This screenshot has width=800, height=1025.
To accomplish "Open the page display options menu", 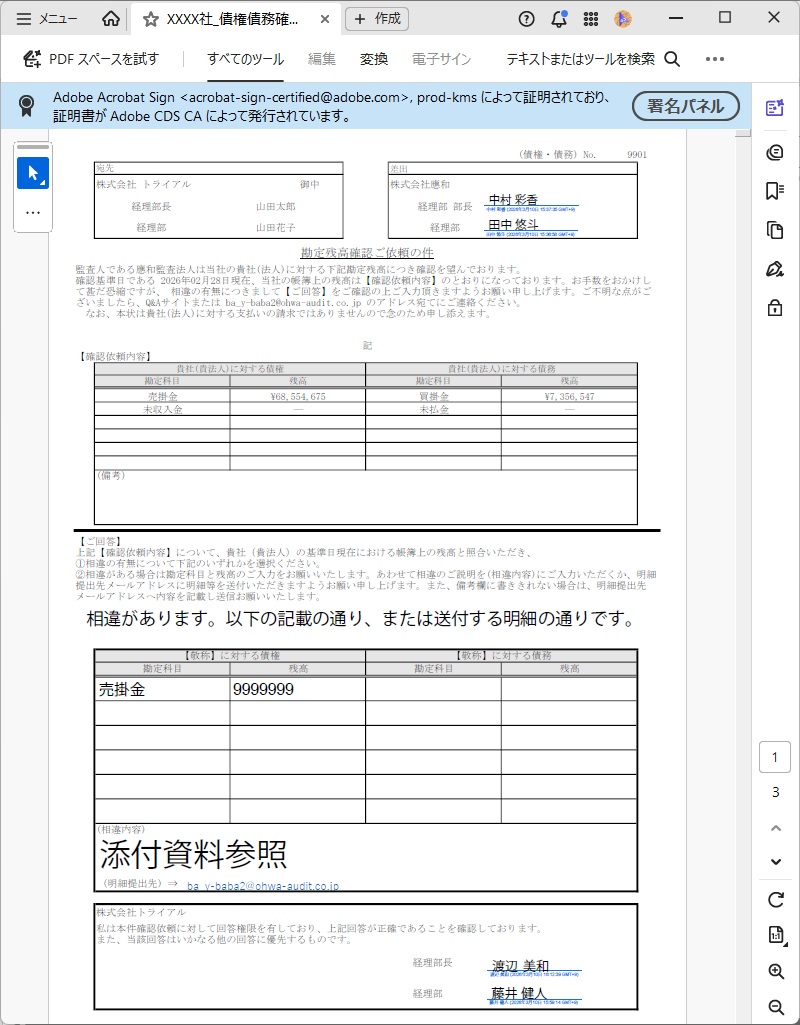I will coord(775,935).
